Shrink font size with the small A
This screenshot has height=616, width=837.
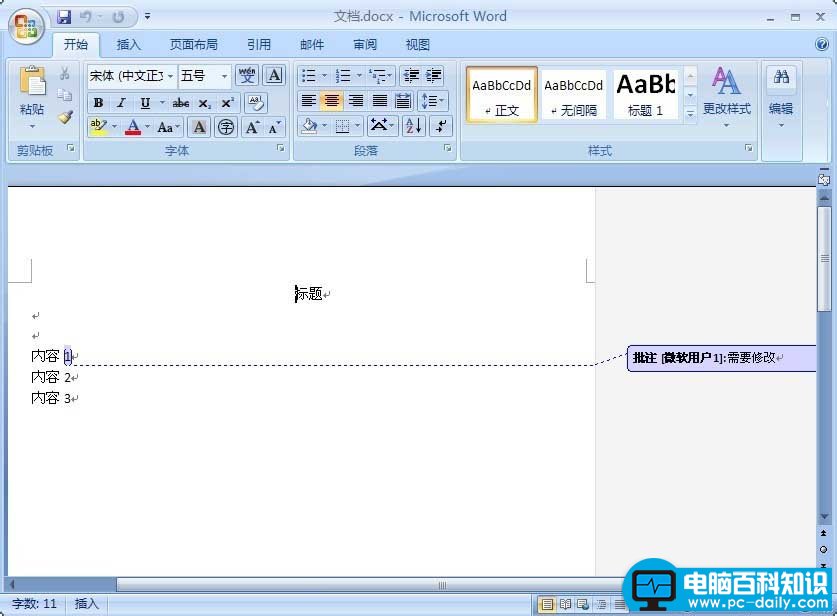click(x=274, y=127)
